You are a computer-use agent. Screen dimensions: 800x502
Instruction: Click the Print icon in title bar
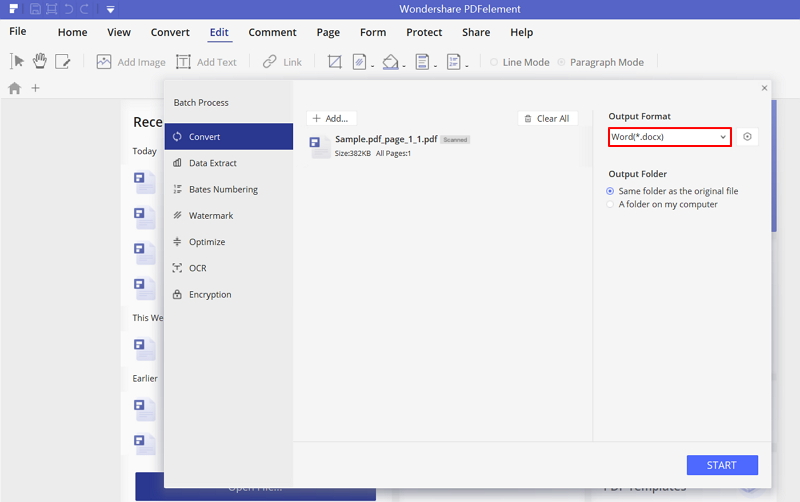[x=52, y=9]
